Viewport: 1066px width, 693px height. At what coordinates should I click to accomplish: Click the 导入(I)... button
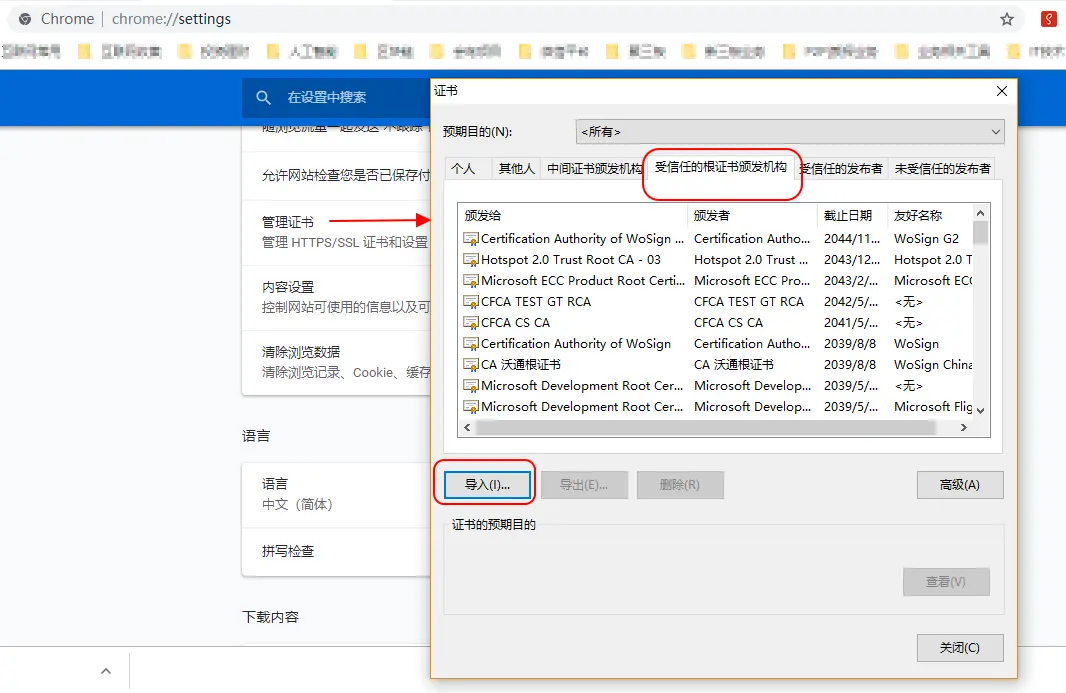point(487,485)
